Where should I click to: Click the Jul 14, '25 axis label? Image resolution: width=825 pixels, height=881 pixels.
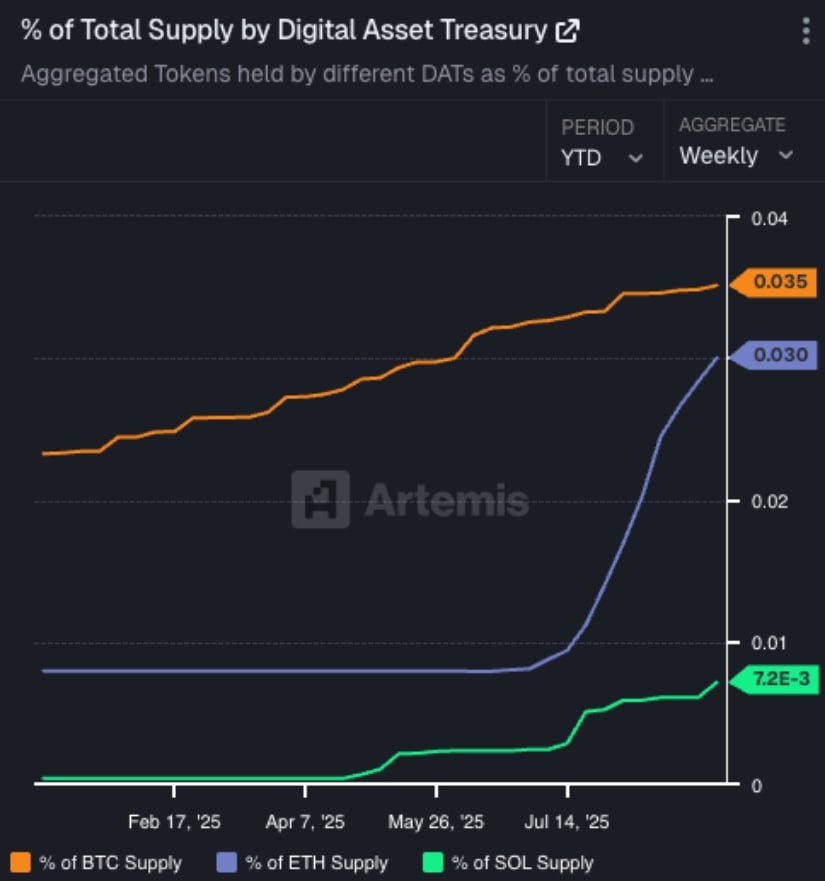click(x=566, y=822)
